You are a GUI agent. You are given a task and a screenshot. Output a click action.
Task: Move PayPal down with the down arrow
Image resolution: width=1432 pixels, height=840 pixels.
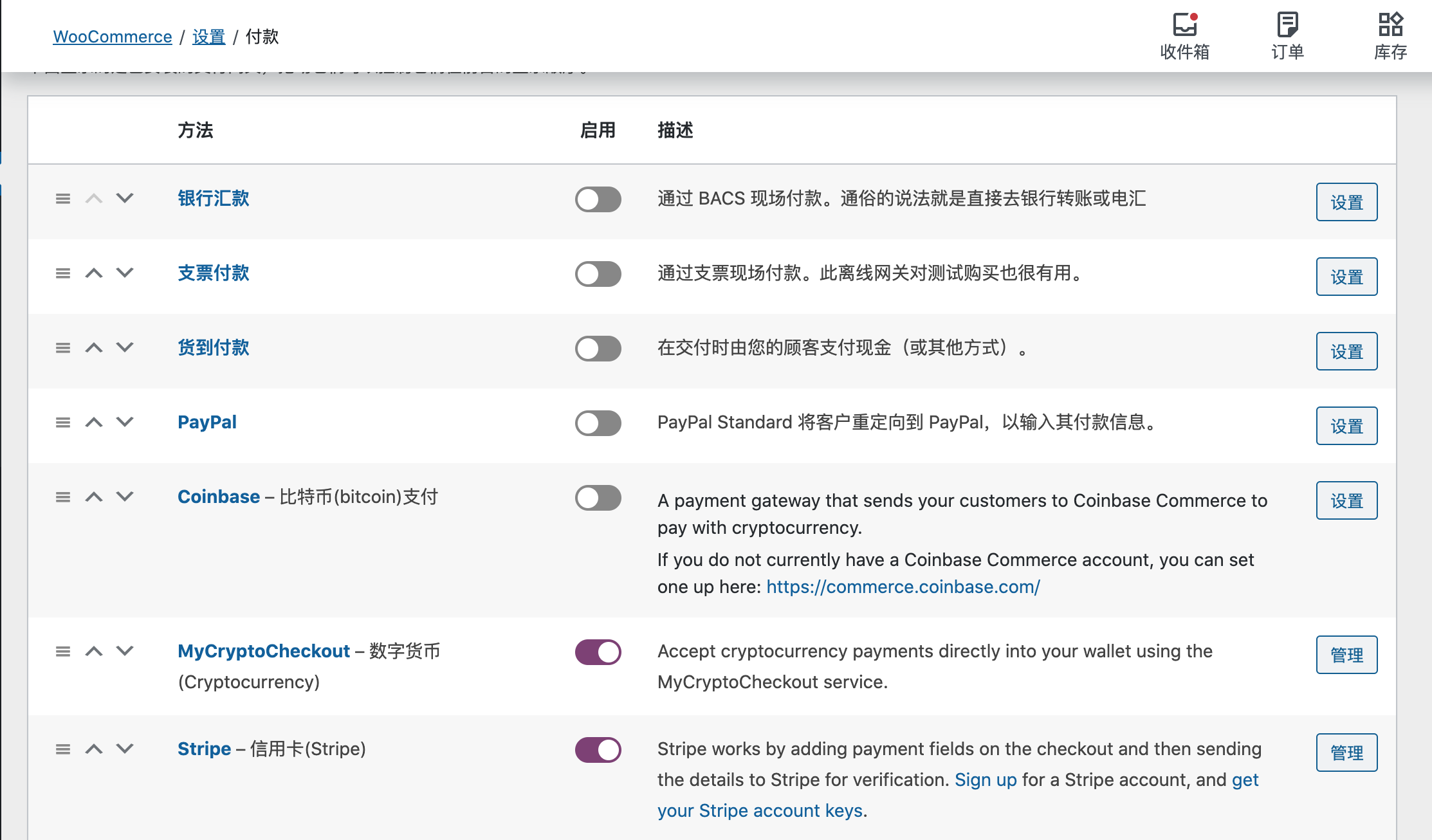pyautogui.click(x=125, y=422)
